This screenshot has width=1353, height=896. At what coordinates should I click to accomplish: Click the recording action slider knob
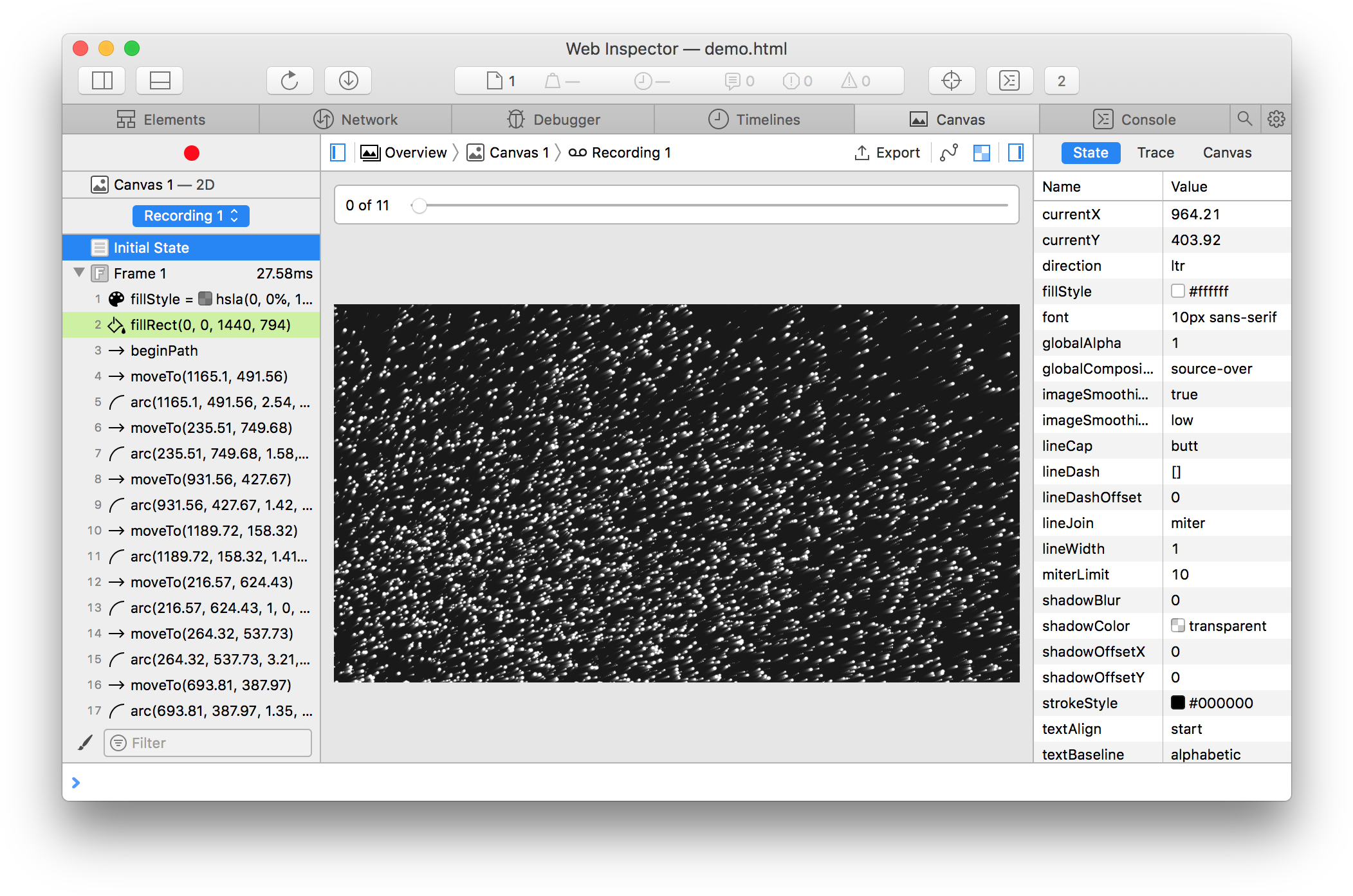pos(419,206)
